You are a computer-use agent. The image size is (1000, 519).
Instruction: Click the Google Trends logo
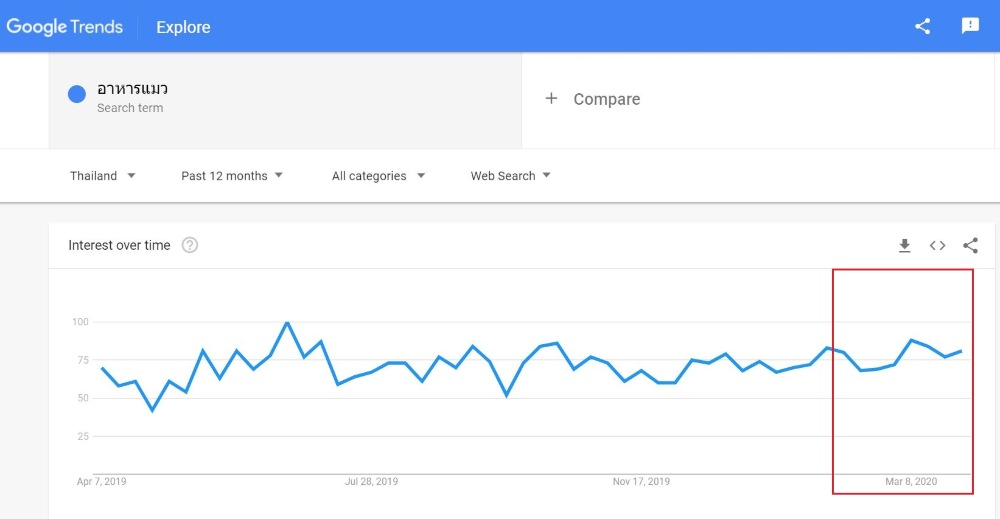[x=64, y=27]
